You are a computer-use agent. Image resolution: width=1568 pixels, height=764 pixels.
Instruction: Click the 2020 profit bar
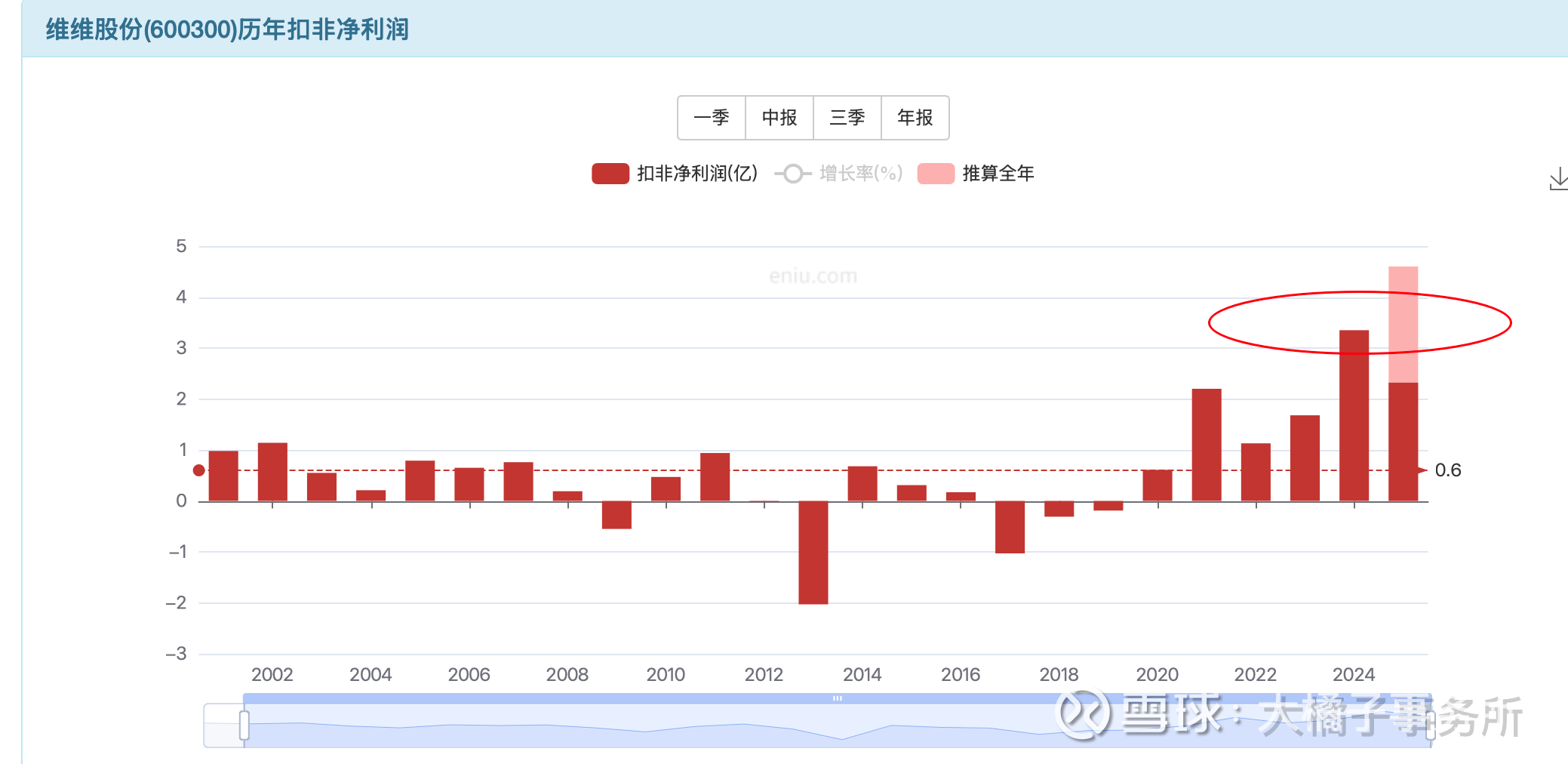click(x=1158, y=485)
